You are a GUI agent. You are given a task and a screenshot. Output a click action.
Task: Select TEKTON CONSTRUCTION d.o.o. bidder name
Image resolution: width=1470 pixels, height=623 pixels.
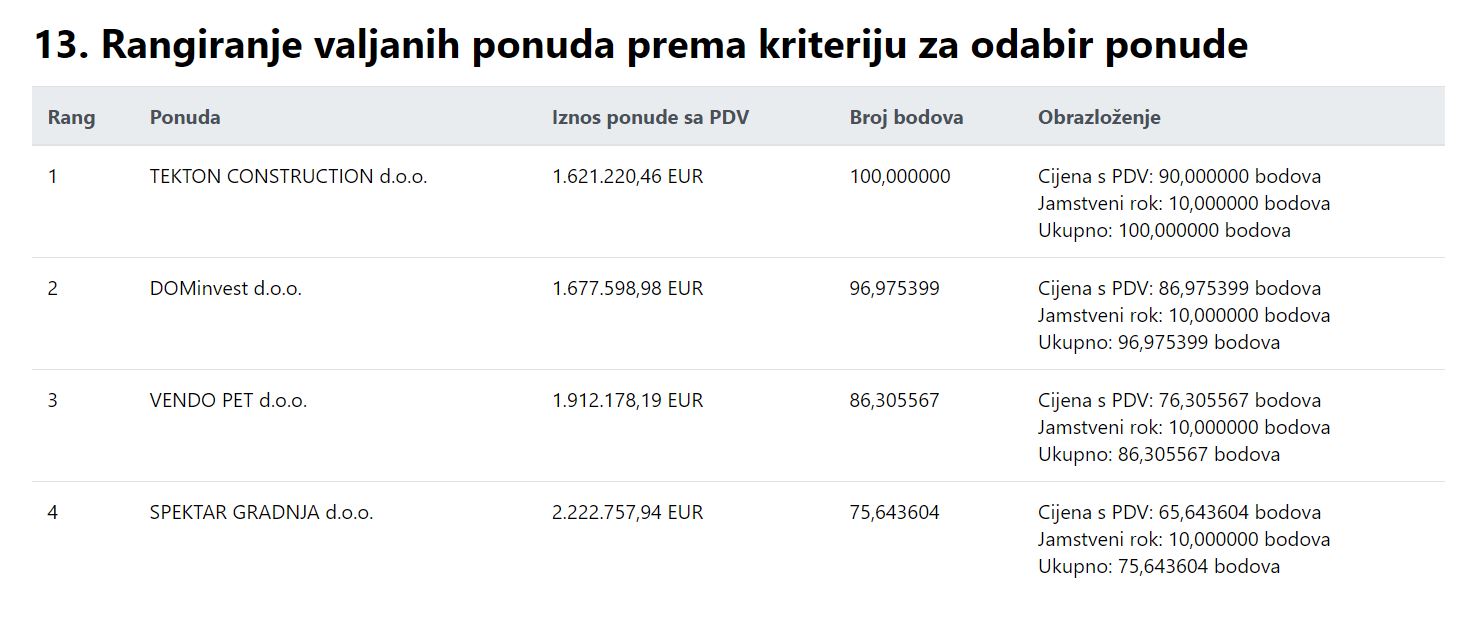click(x=288, y=177)
